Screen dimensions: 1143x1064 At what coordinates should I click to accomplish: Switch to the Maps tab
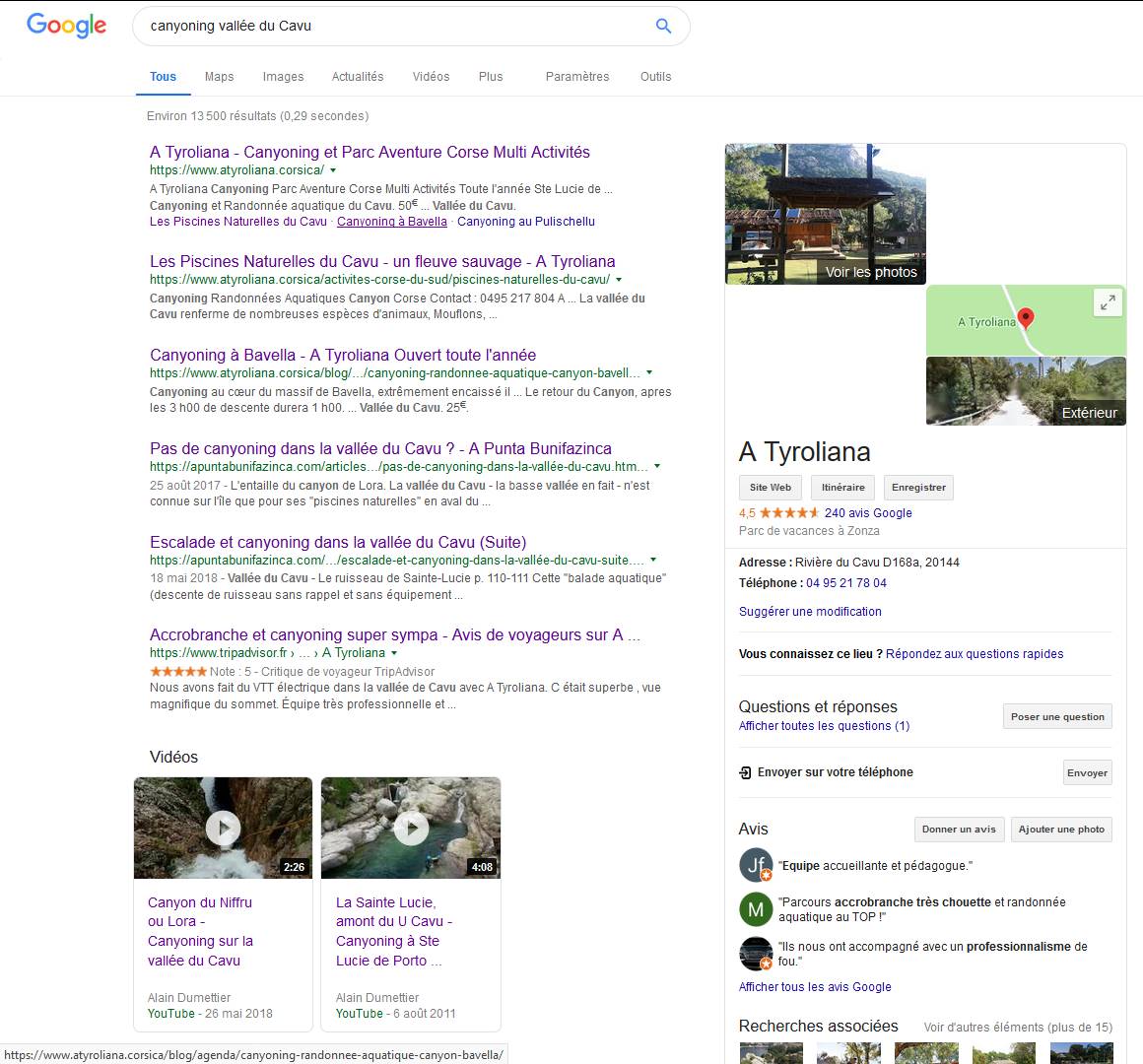(220, 77)
